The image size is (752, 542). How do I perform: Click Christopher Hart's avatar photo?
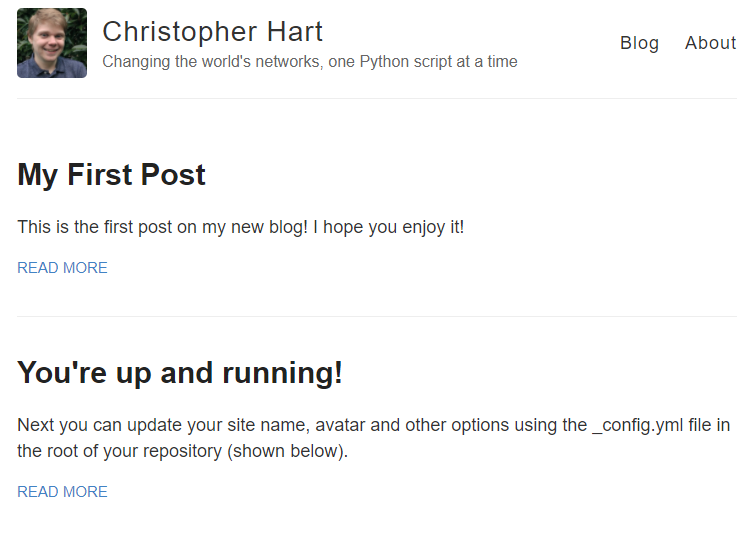[x=52, y=43]
